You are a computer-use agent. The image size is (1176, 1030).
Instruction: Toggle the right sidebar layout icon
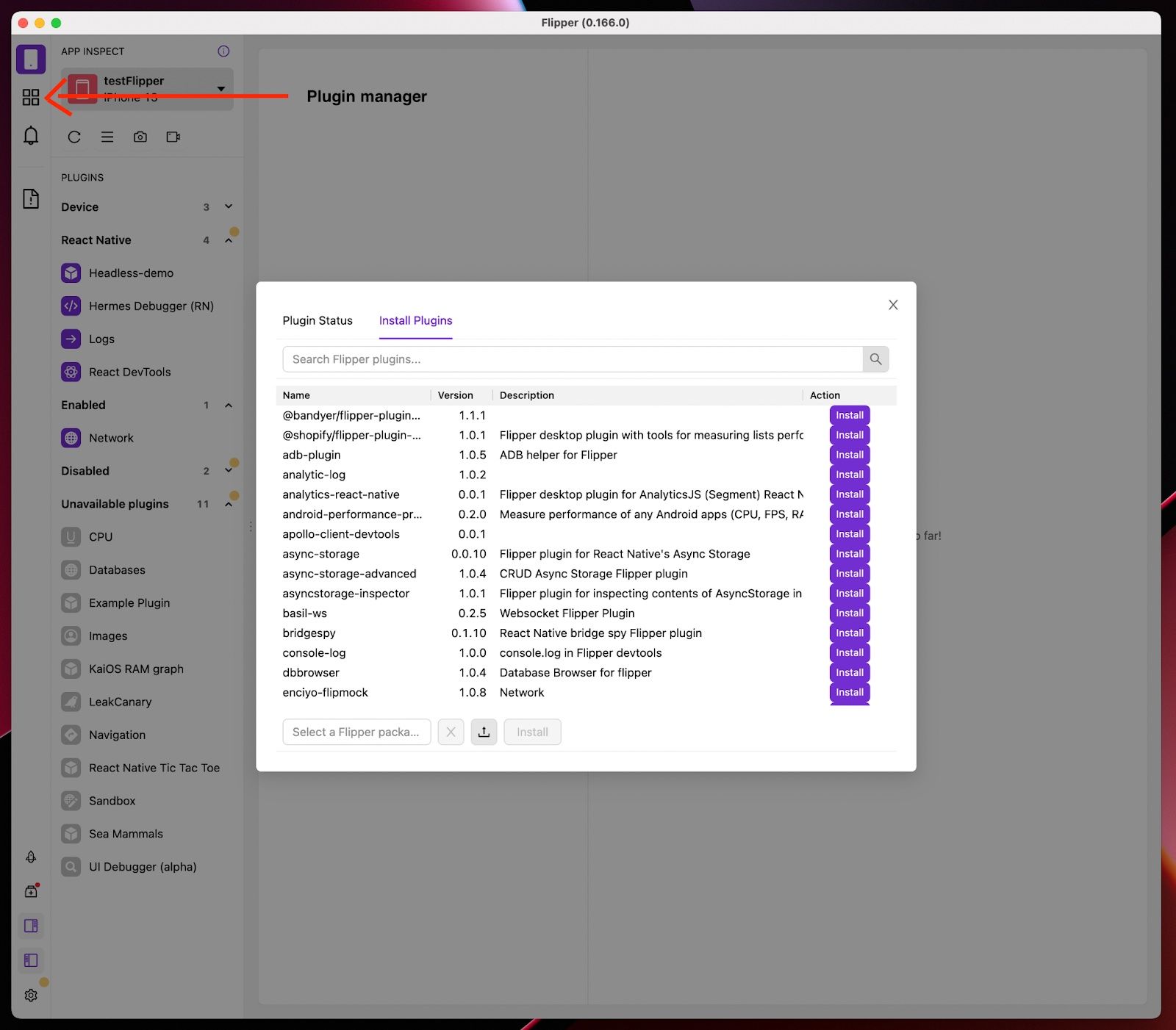(31, 926)
